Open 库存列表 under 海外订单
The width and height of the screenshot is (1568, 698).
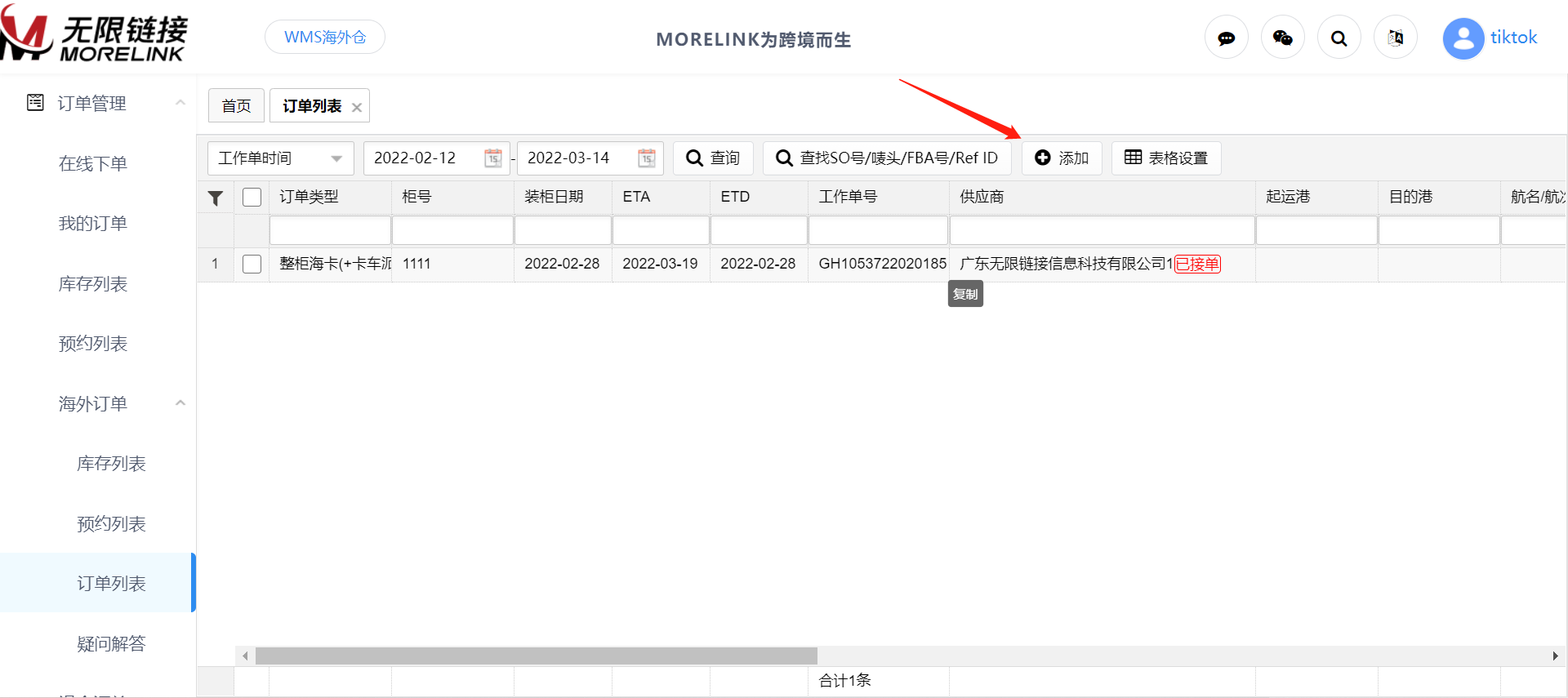click(111, 463)
